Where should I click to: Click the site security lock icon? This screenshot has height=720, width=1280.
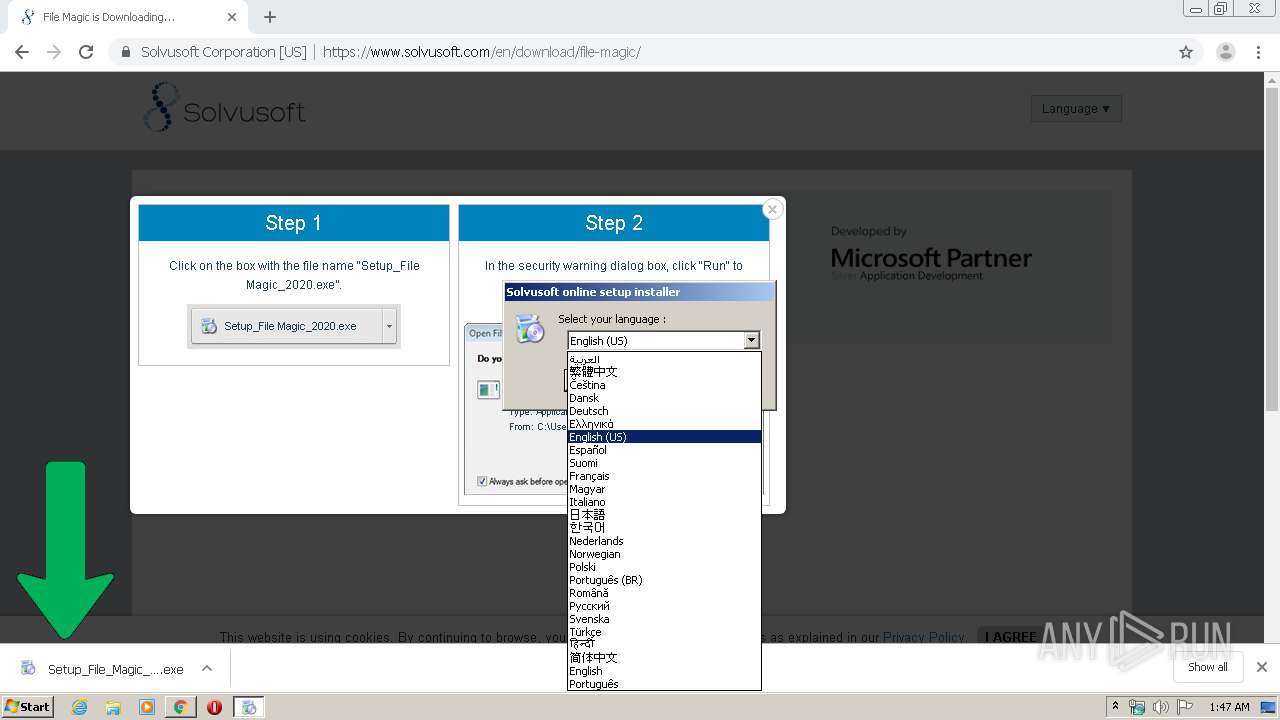tap(126, 52)
